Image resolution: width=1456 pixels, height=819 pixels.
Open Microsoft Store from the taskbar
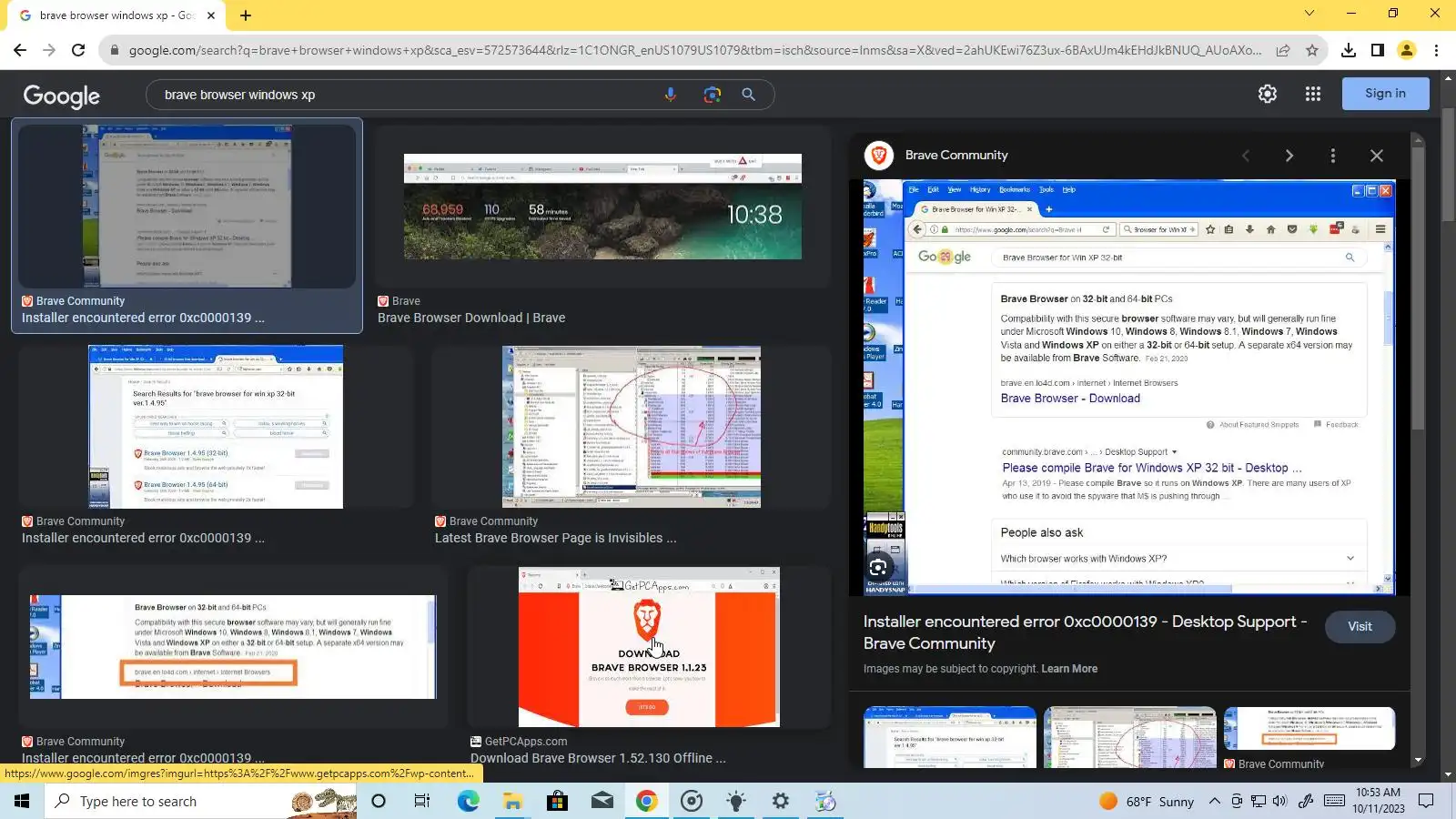(557, 801)
